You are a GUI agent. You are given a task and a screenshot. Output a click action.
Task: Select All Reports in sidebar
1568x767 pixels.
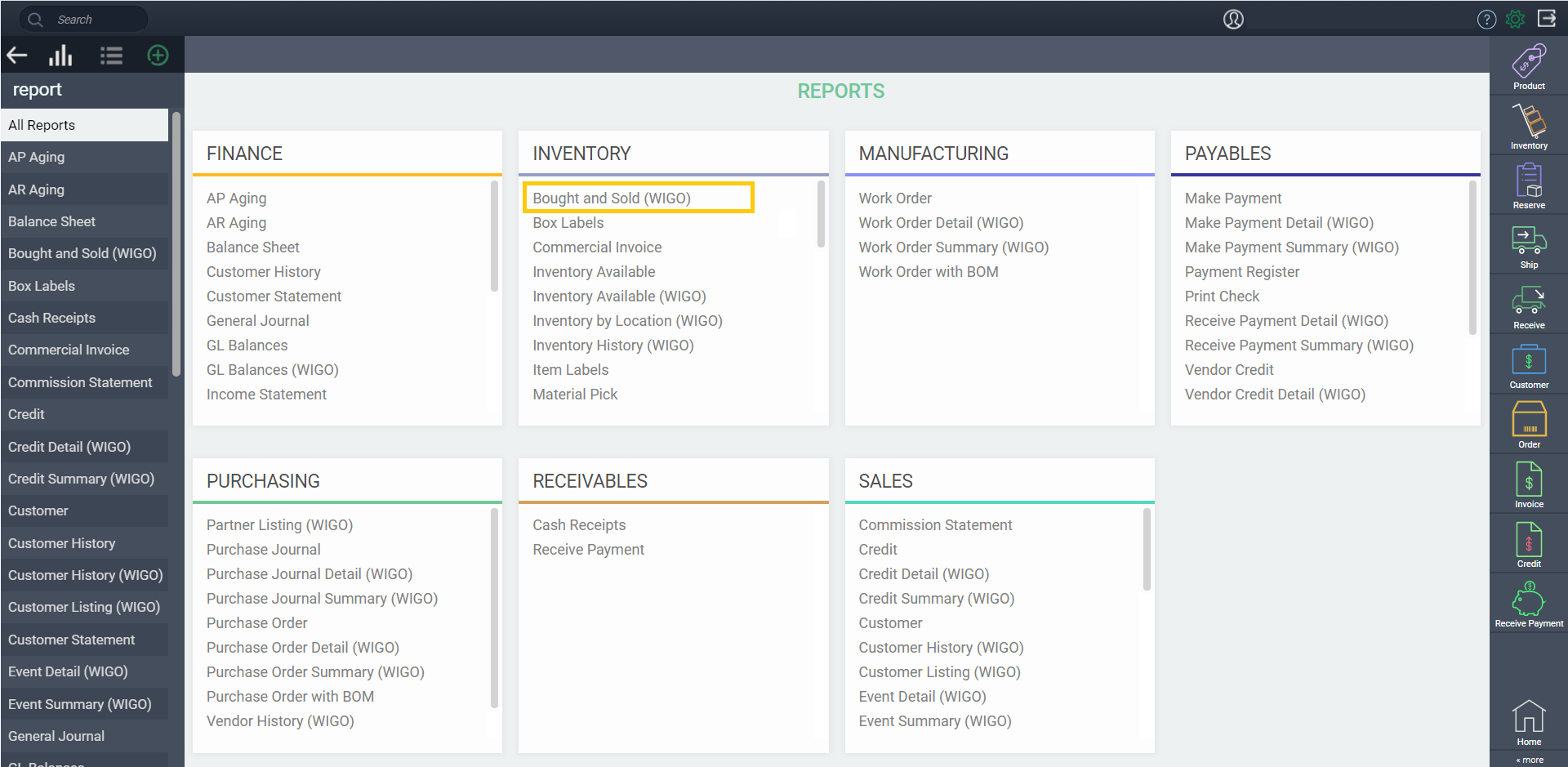pos(85,125)
